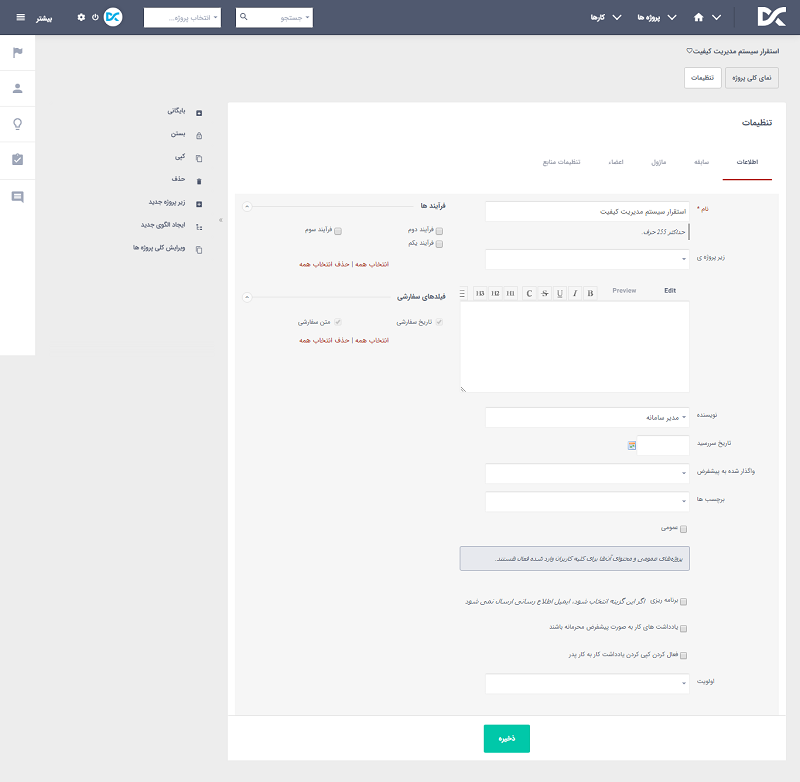The width and height of the screenshot is (800, 782).
Task: Open the واگذار شده به پیشفرض dropdown
Action: (x=587, y=473)
